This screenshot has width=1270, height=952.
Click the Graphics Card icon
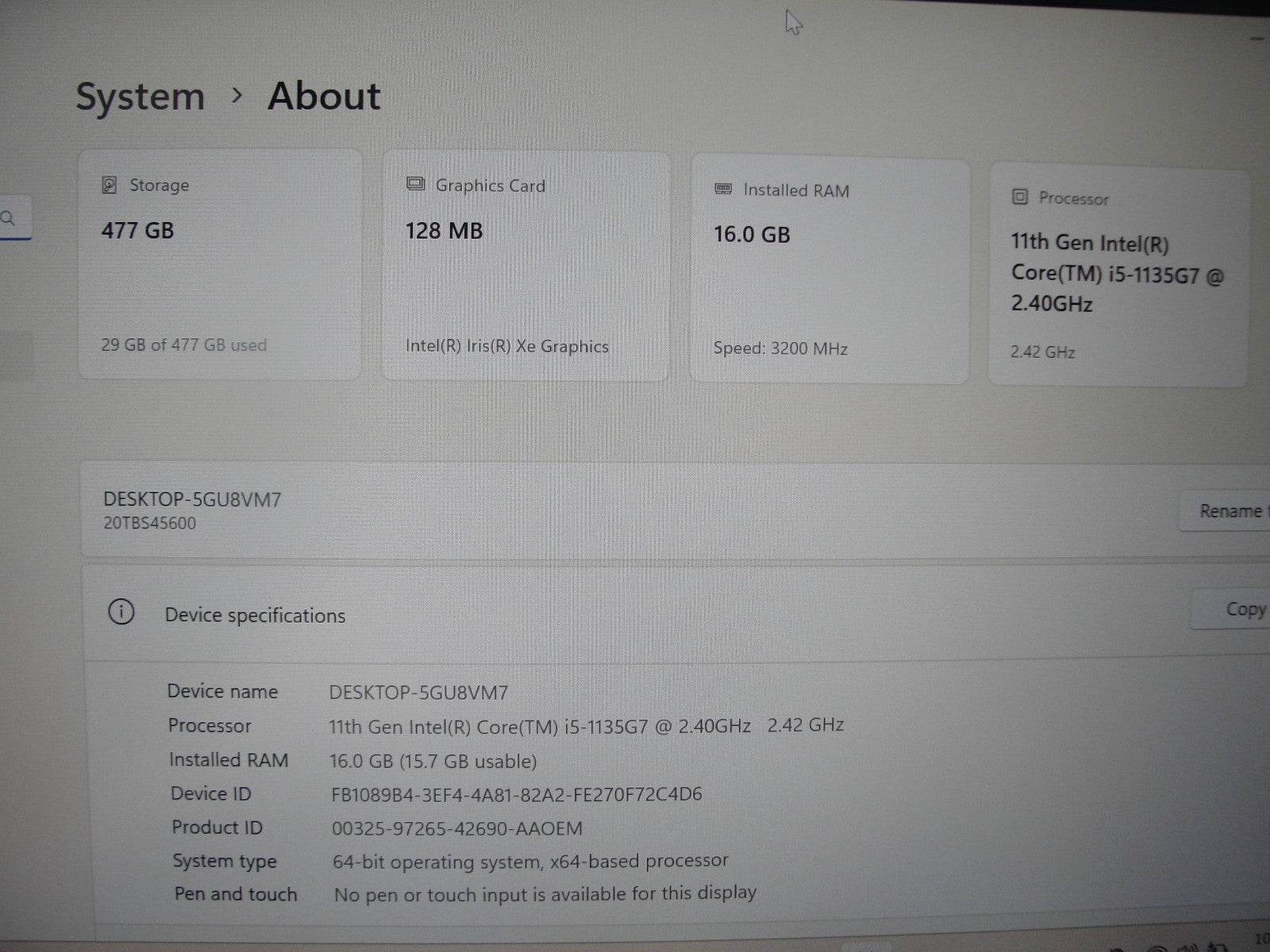tap(414, 184)
